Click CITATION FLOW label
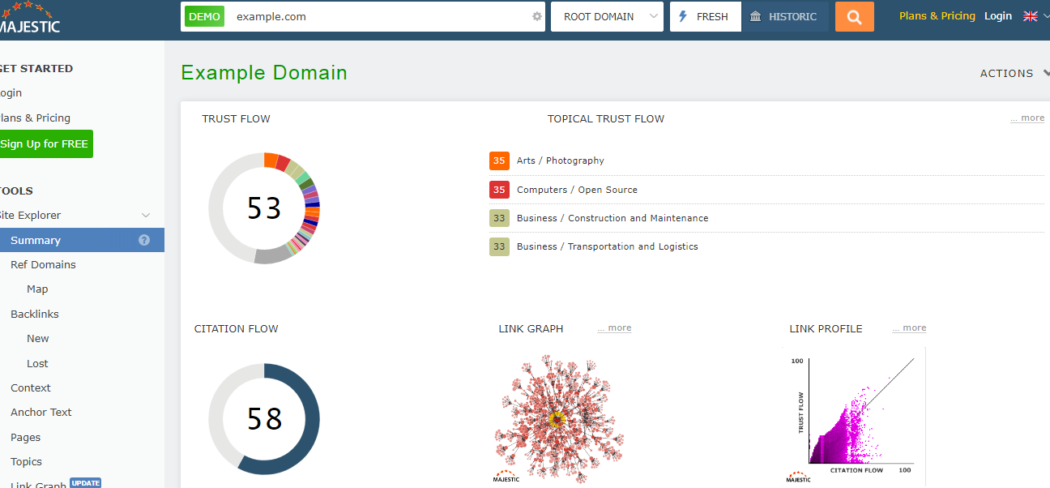 point(236,329)
